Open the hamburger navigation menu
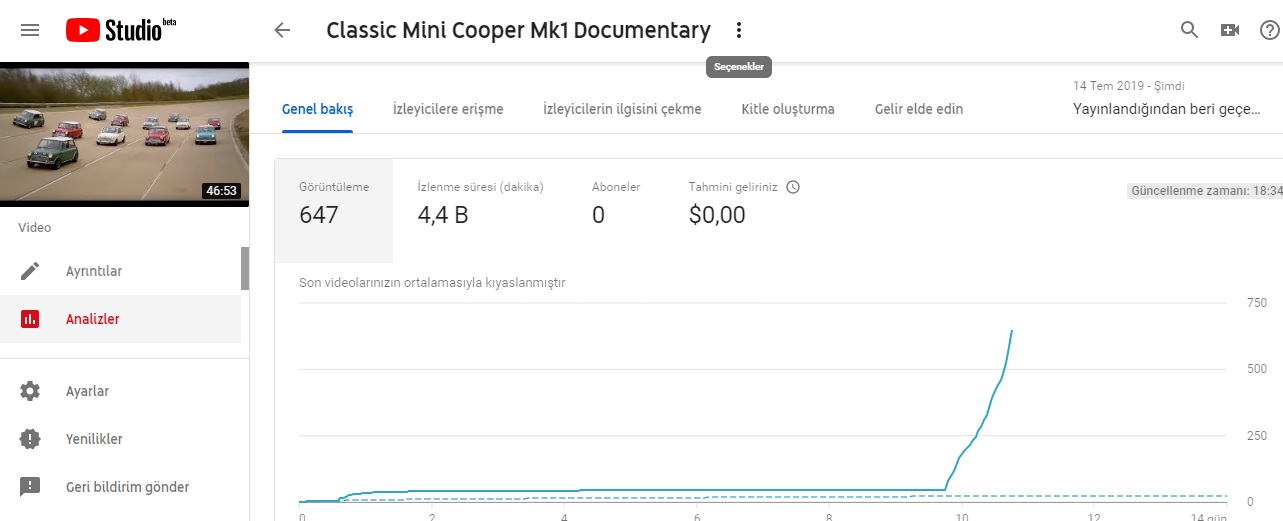 [30, 30]
